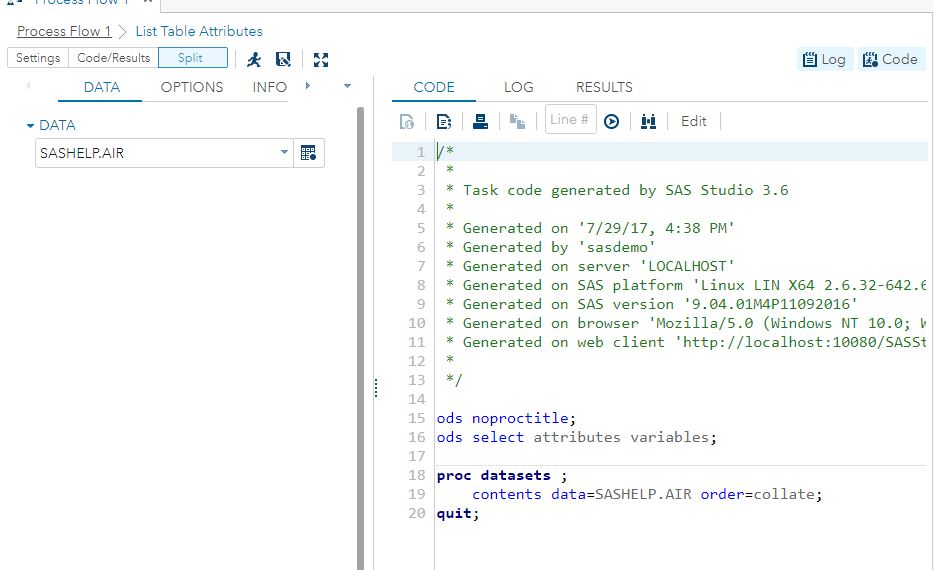Click the SAS version comment line
The width and height of the screenshot is (934, 570).
point(652,304)
